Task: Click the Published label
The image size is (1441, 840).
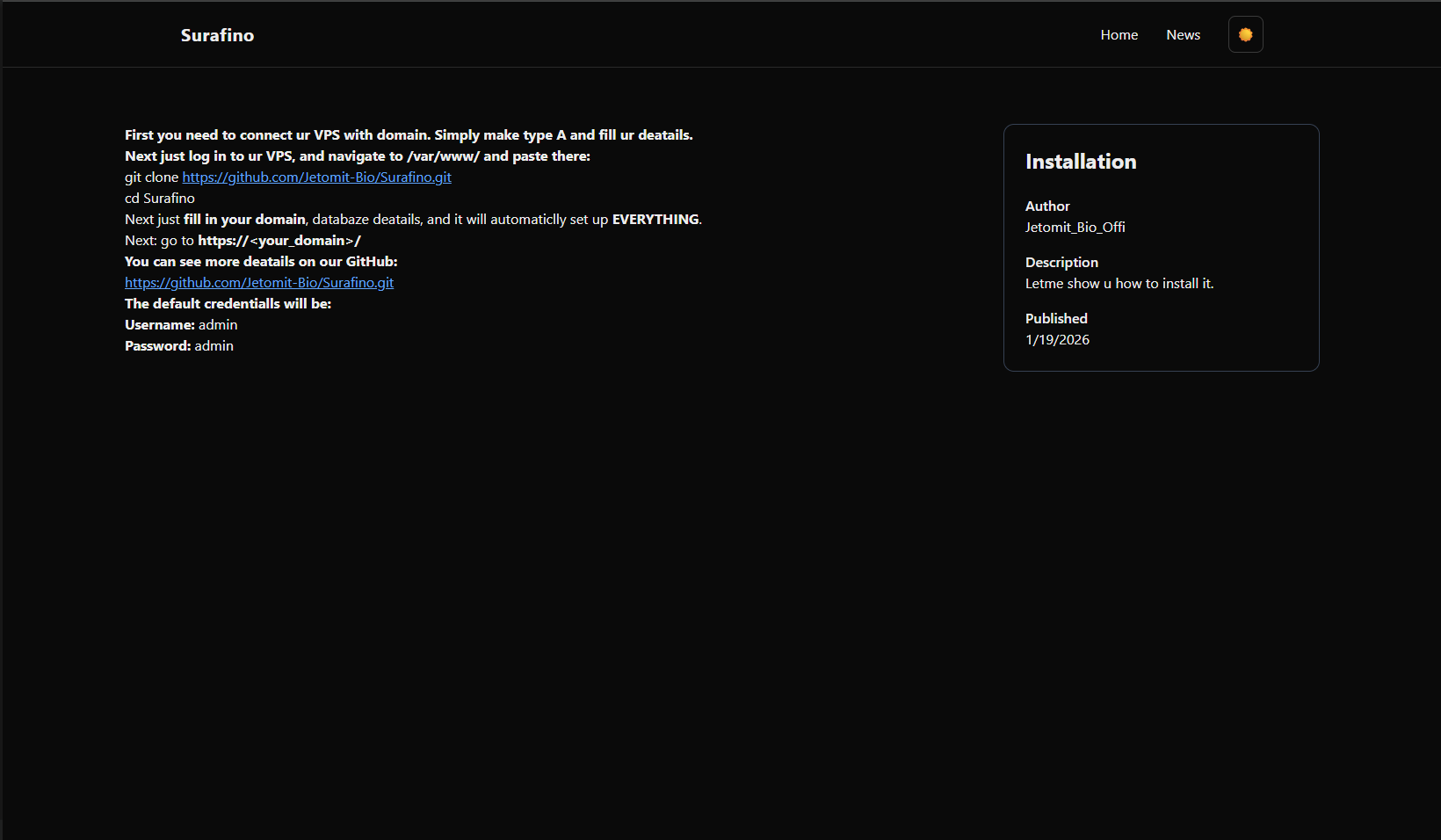Action: [x=1056, y=319]
